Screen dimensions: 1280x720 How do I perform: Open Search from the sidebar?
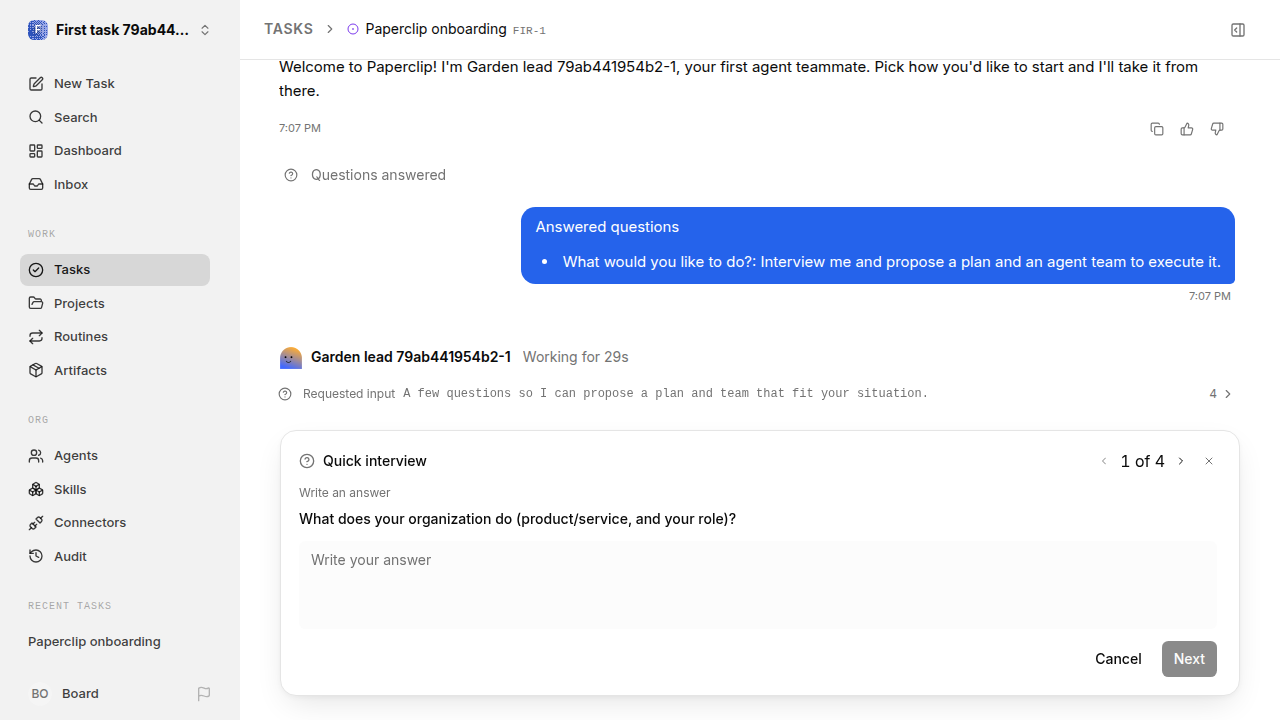tap(115, 117)
